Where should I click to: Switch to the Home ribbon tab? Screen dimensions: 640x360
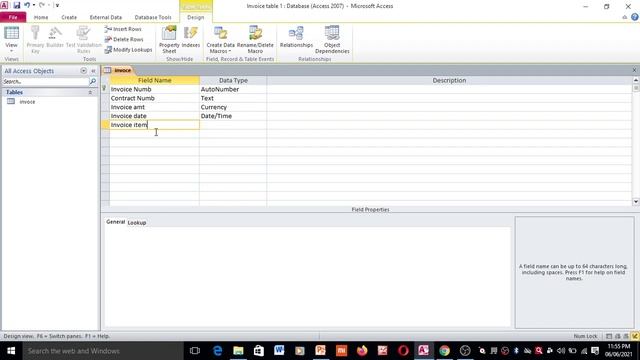click(41, 17)
